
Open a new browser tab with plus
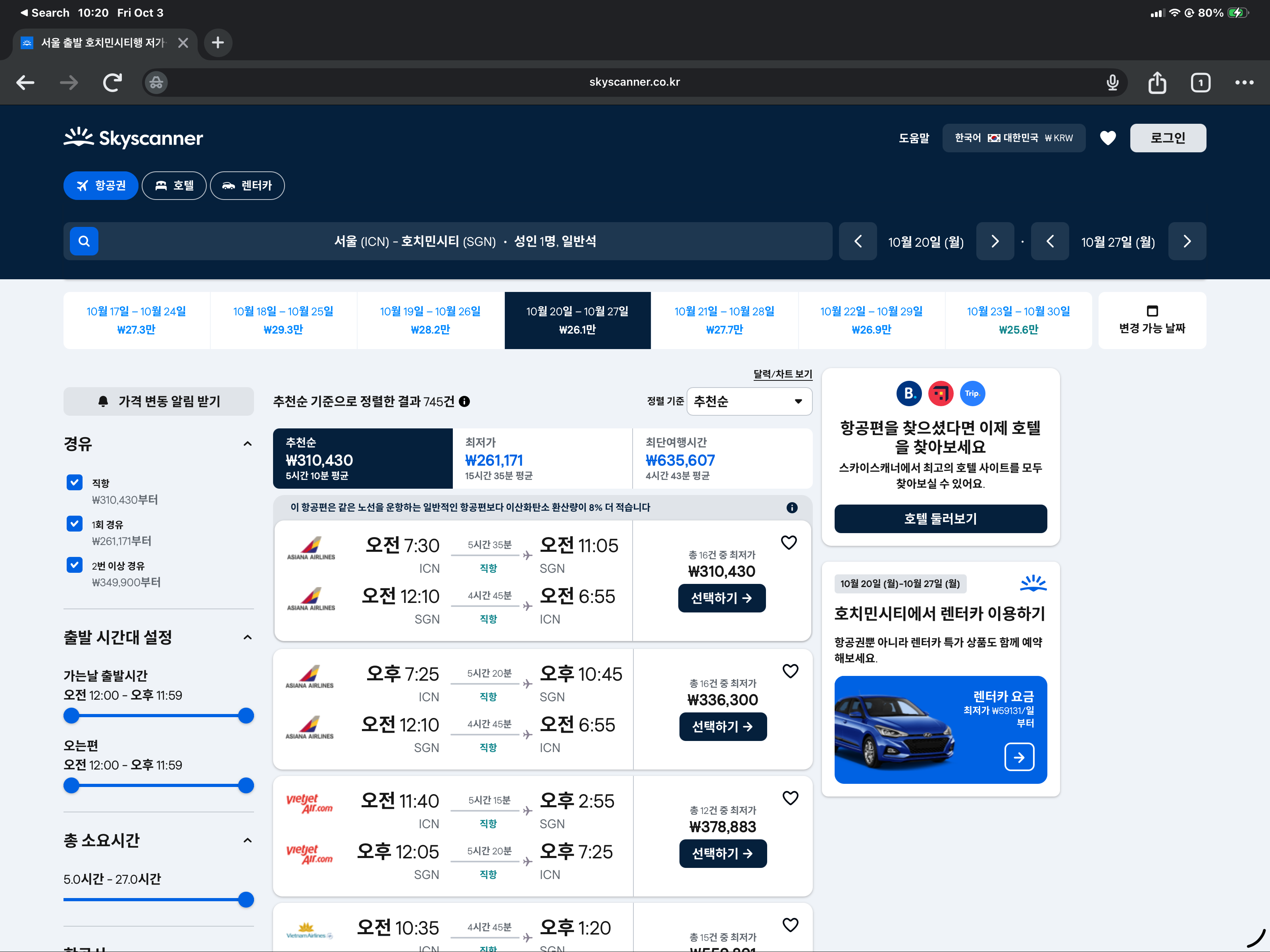(x=217, y=42)
